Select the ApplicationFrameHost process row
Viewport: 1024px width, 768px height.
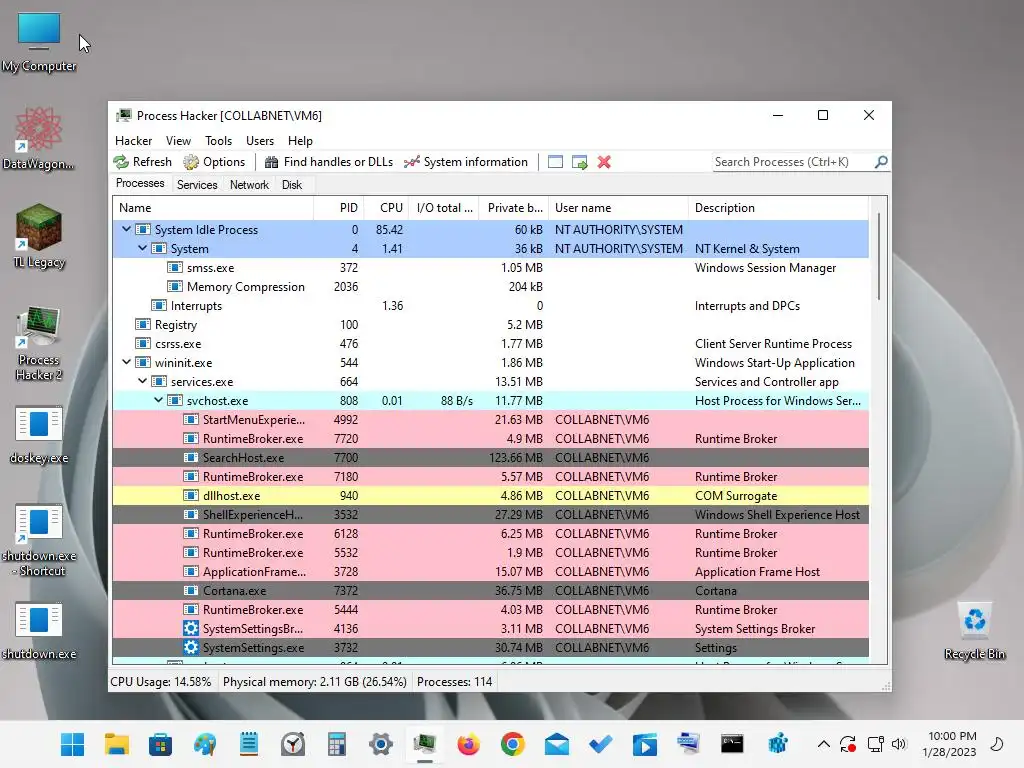pyautogui.click(x=490, y=571)
